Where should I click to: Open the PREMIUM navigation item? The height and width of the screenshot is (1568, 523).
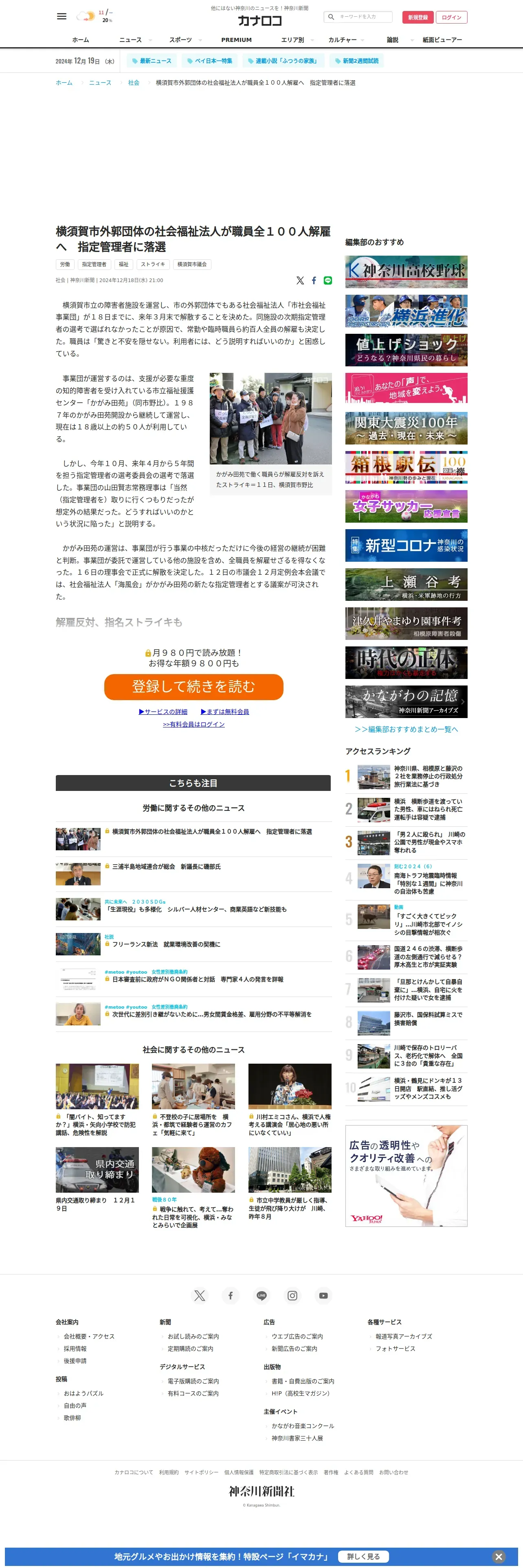pos(236,40)
